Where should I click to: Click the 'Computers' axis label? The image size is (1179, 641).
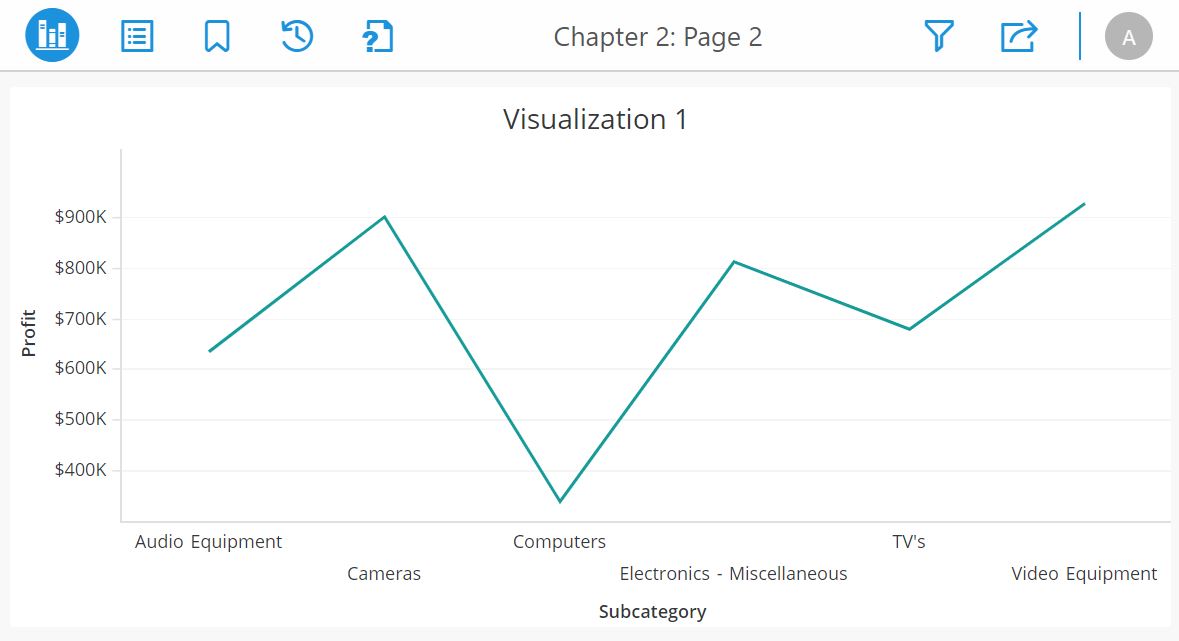[559, 541]
